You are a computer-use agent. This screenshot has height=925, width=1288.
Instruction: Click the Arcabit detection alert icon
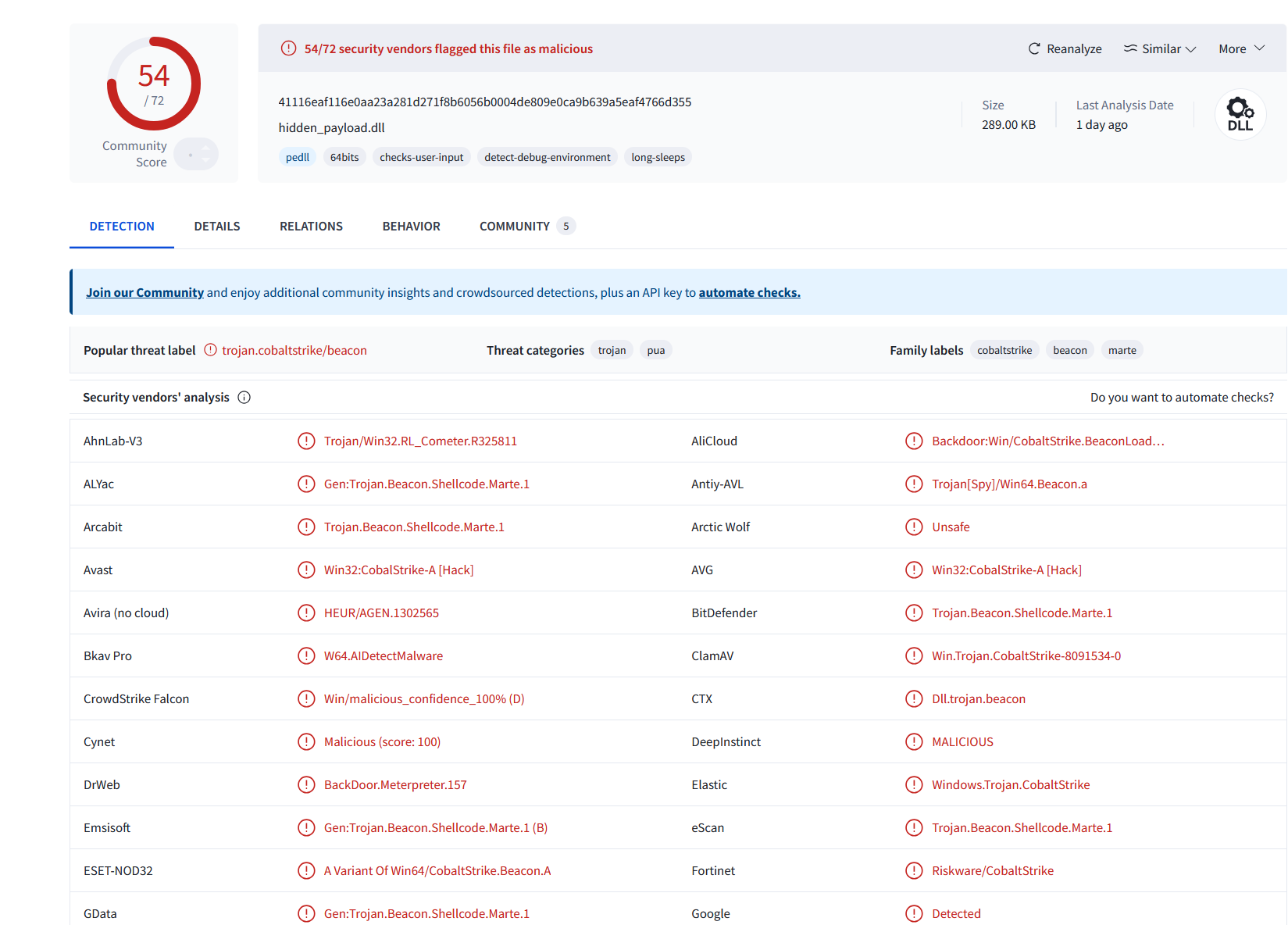pyautogui.click(x=306, y=527)
